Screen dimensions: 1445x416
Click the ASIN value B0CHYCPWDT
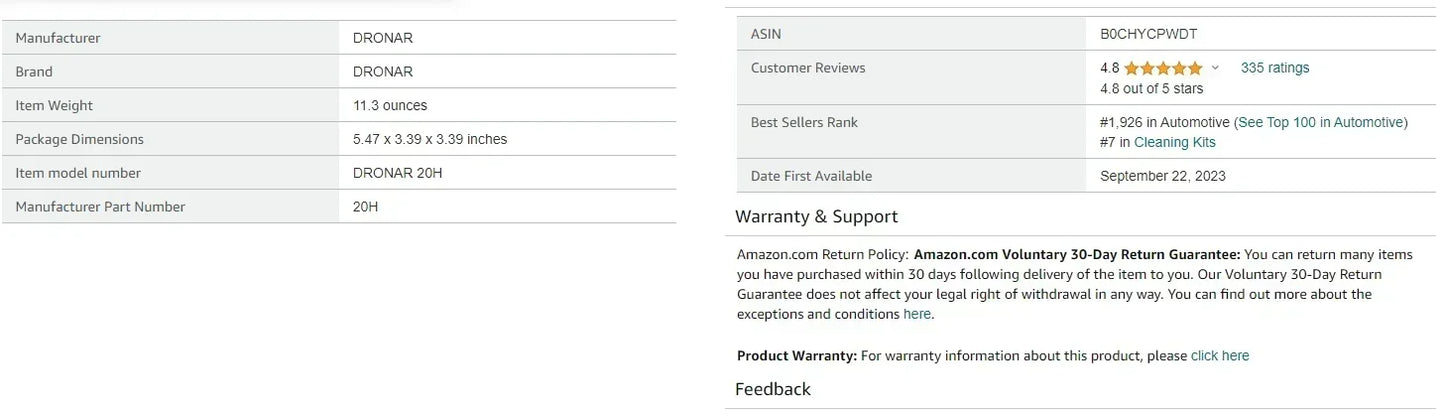click(x=1148, y=34)
